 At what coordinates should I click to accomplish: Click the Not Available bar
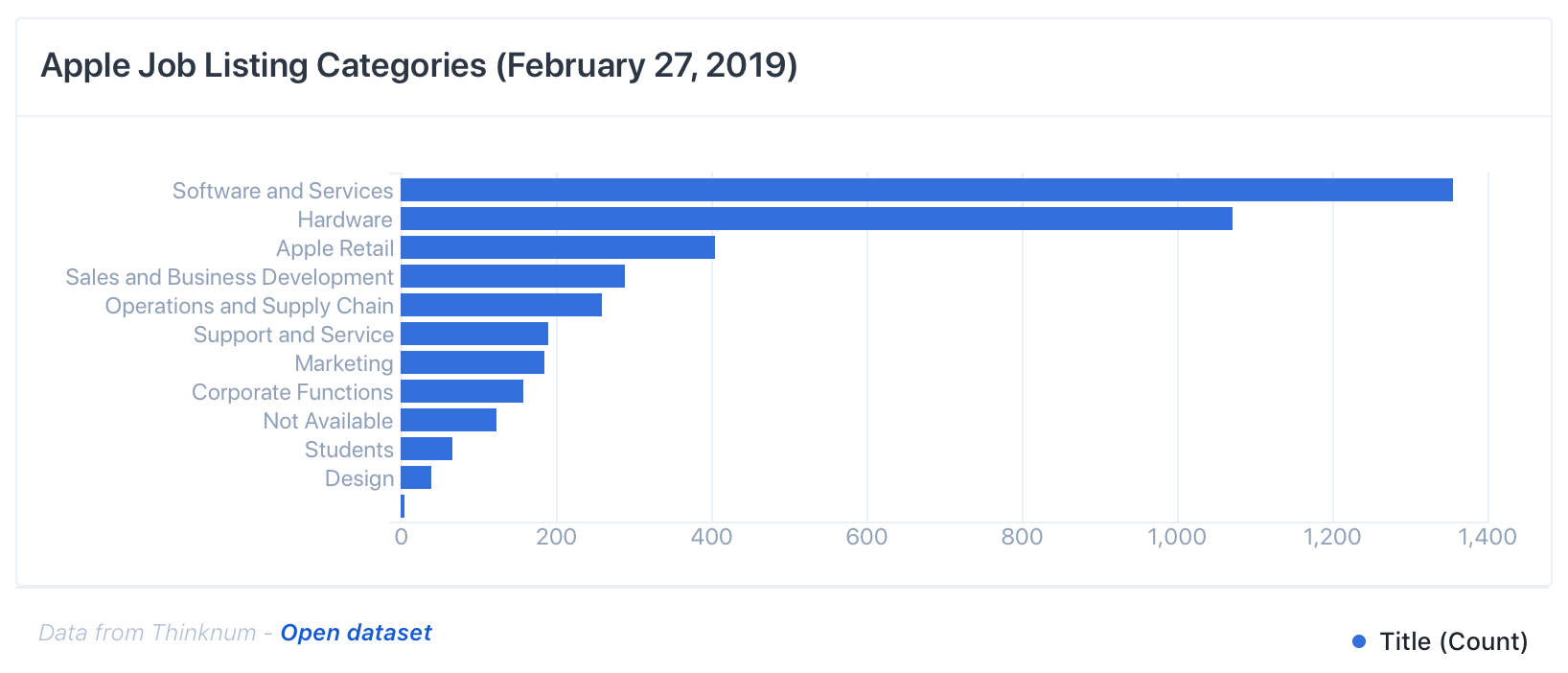pos(448,420)
